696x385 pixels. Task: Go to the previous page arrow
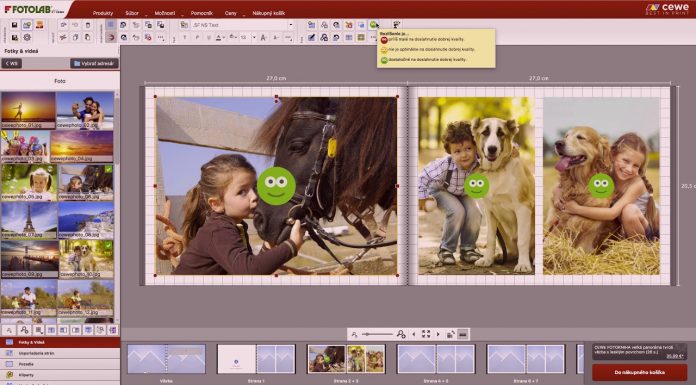pos(414,334)
